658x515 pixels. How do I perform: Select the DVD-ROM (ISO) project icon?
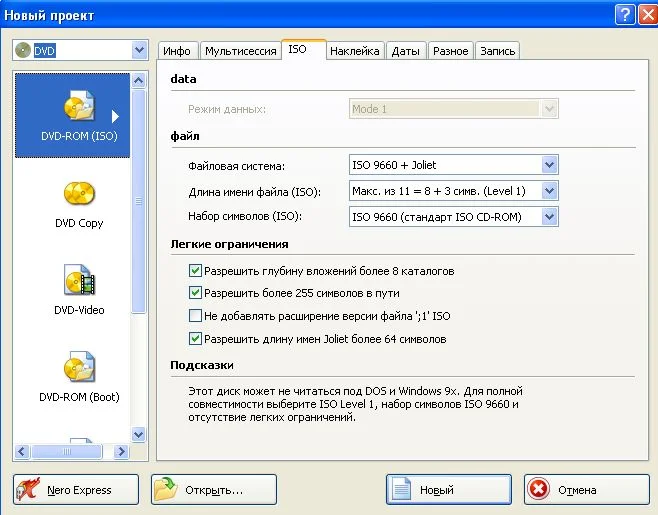(x=79, y=105)
